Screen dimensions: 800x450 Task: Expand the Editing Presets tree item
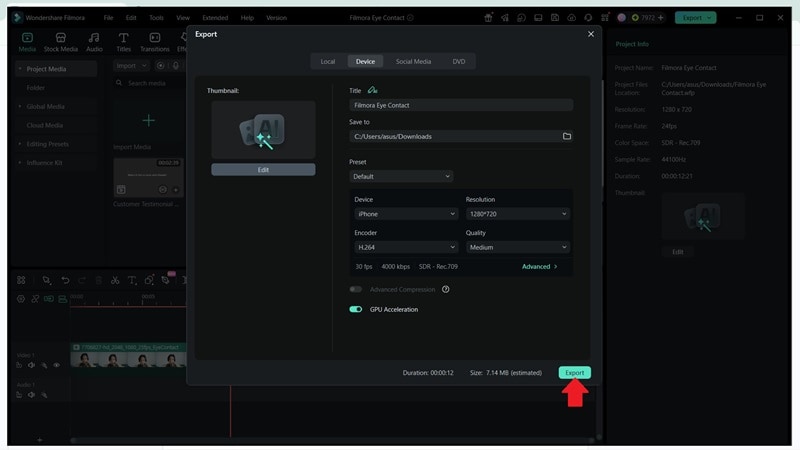tap(20, 144)
